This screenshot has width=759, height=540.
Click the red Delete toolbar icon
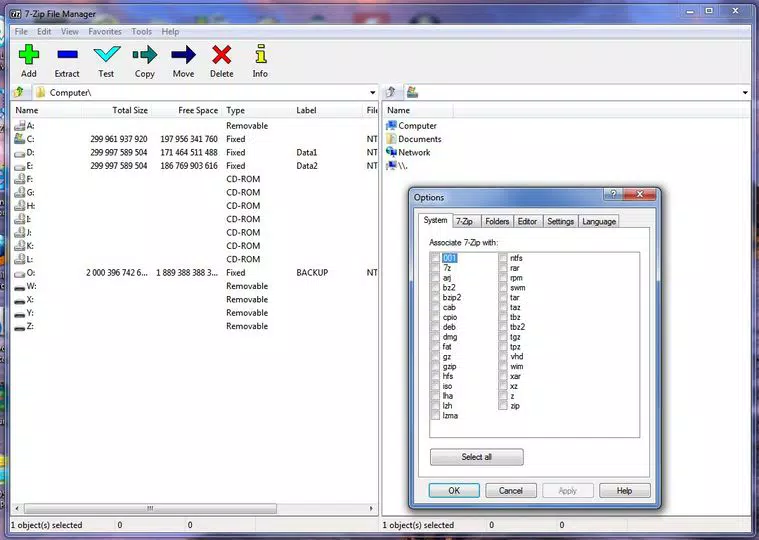pos(221,55)
